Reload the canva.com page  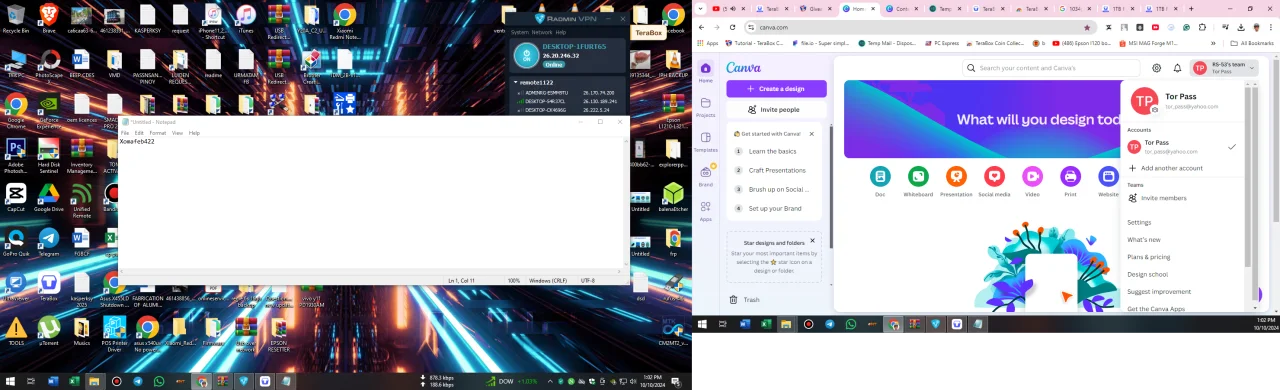[x=732, y=27]
